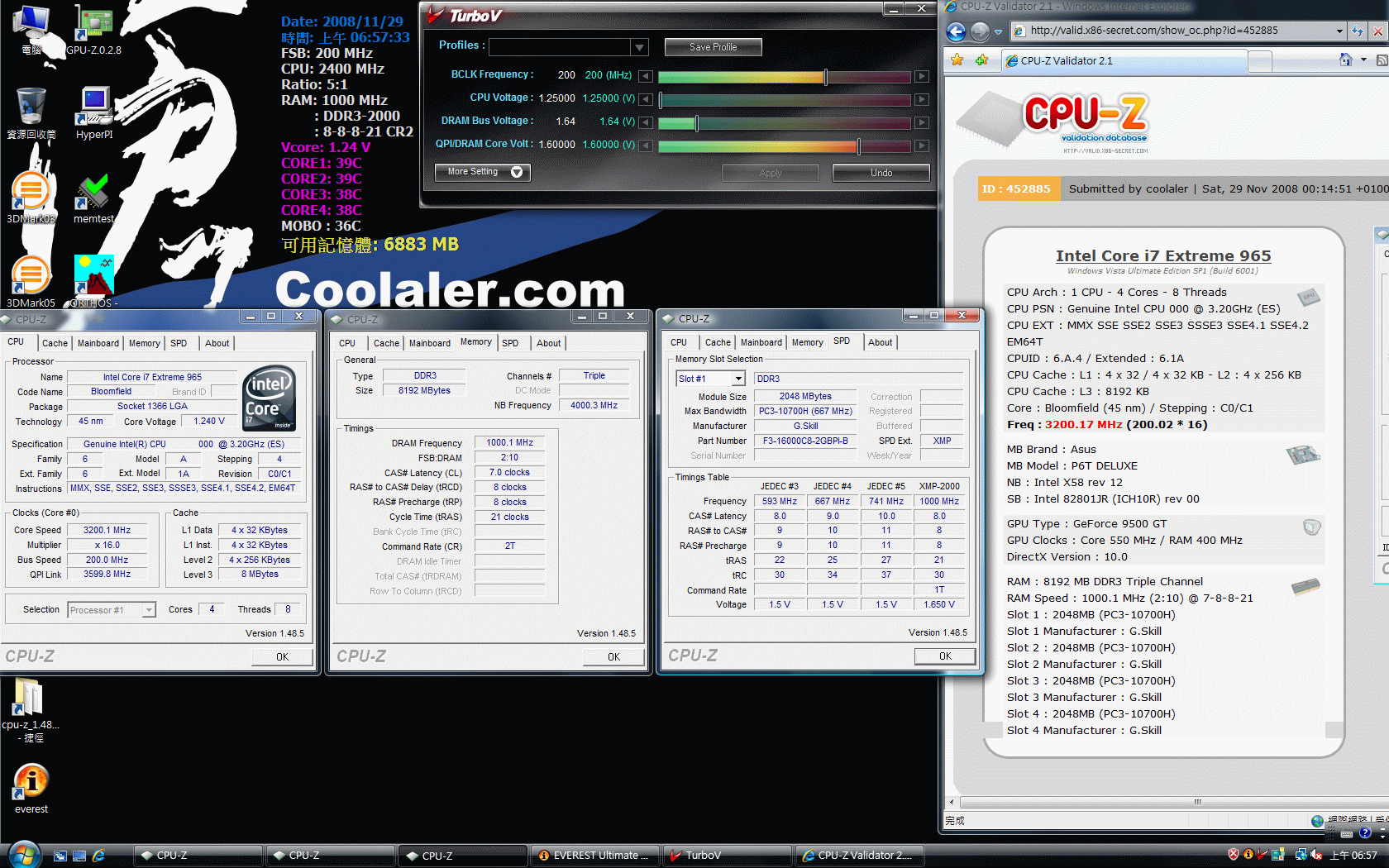Screen dimensions: 1389x868
Task: Click OK in the left CPU-Z window
Action: click(x=282, y=657)
